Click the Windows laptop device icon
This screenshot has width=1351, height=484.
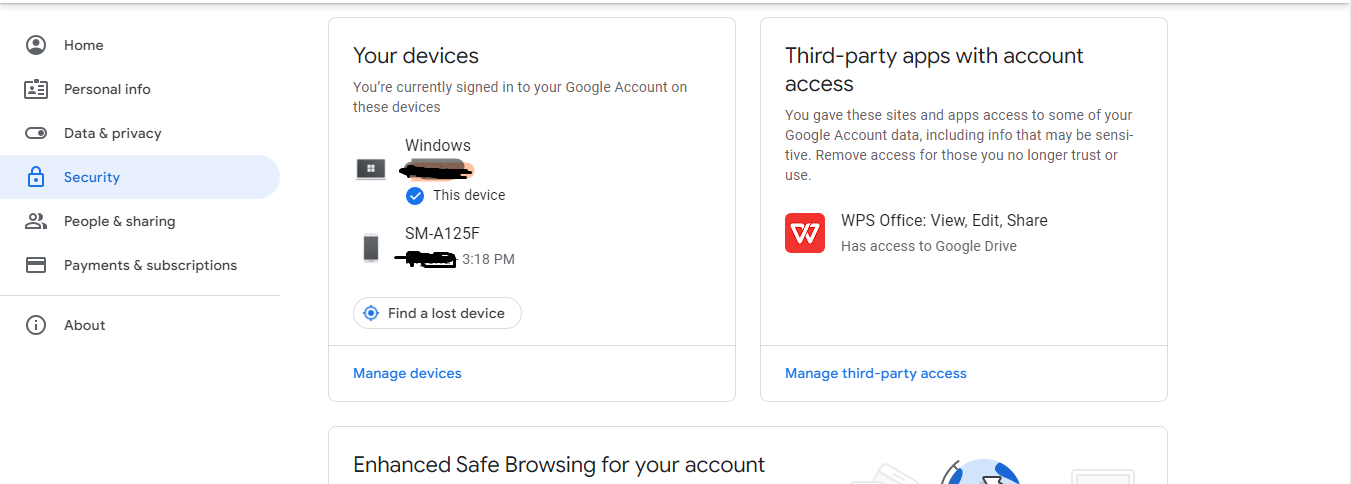coord(371,169)
